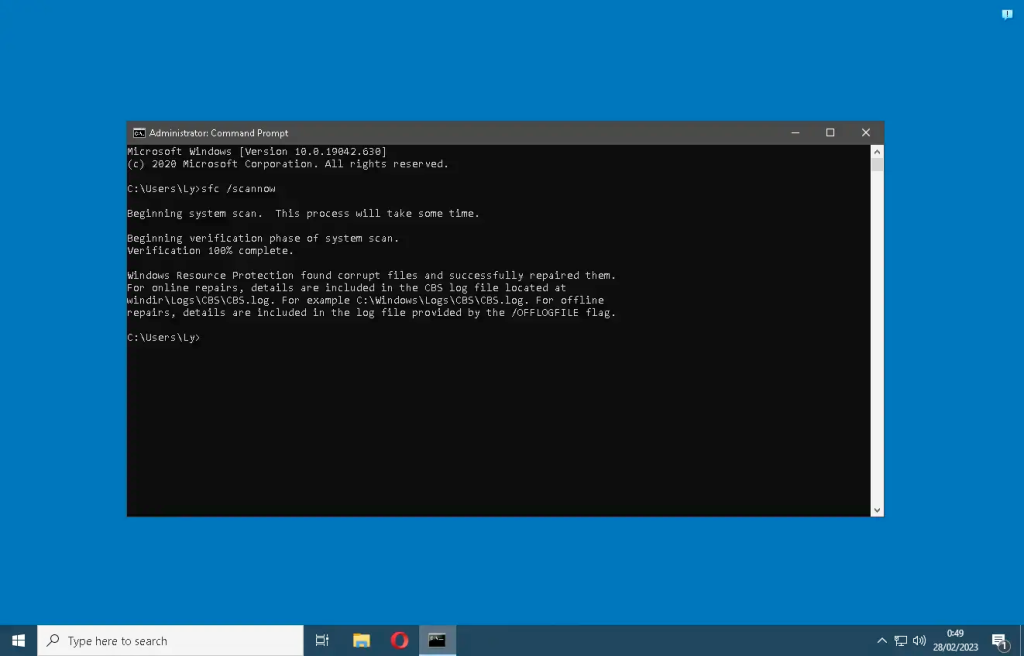Maximize the Command Prompt window
This screenshot has height=656, width=1024.
830,133
